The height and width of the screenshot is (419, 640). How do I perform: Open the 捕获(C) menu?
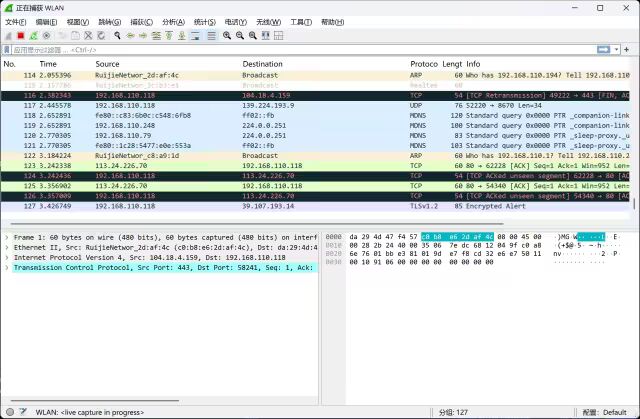click(141, 22)
